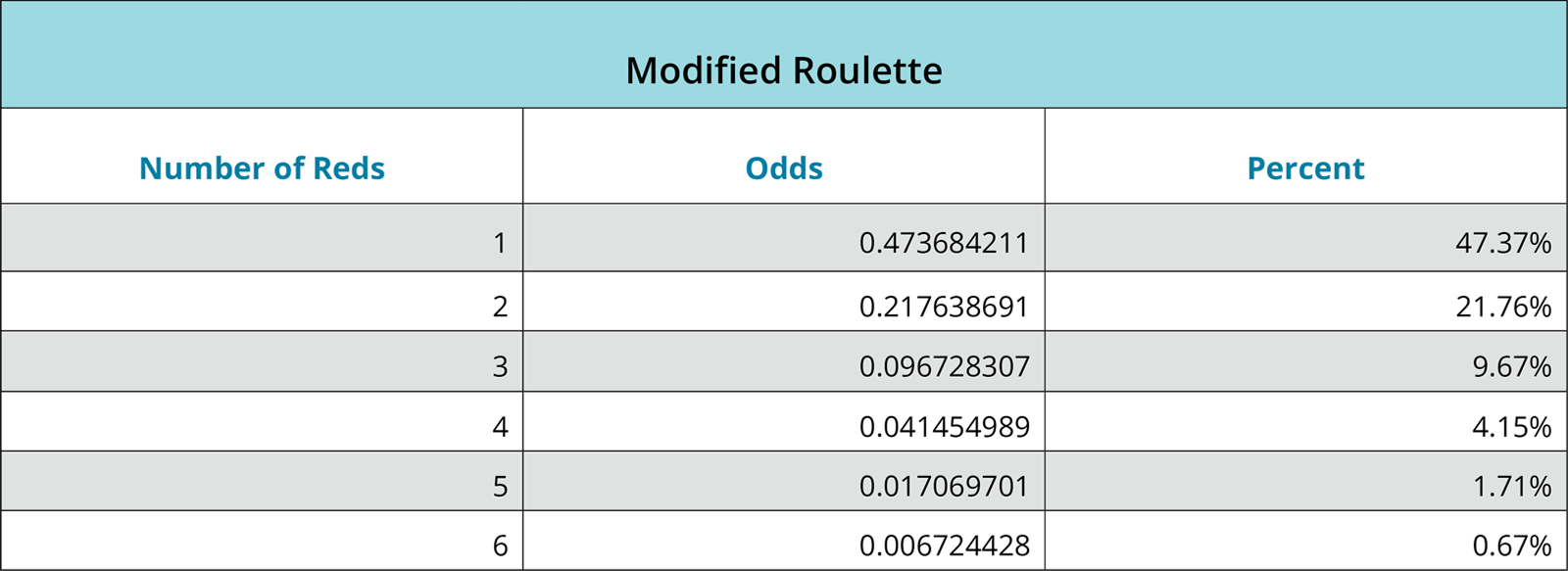Select the 9.67% percent cell
The height and width of the screenshot is (571, 1568).
point(1511,366)
